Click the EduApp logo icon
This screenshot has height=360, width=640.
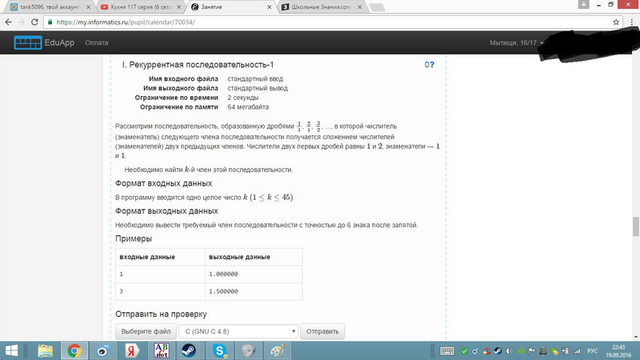click(x=28, y=42)
